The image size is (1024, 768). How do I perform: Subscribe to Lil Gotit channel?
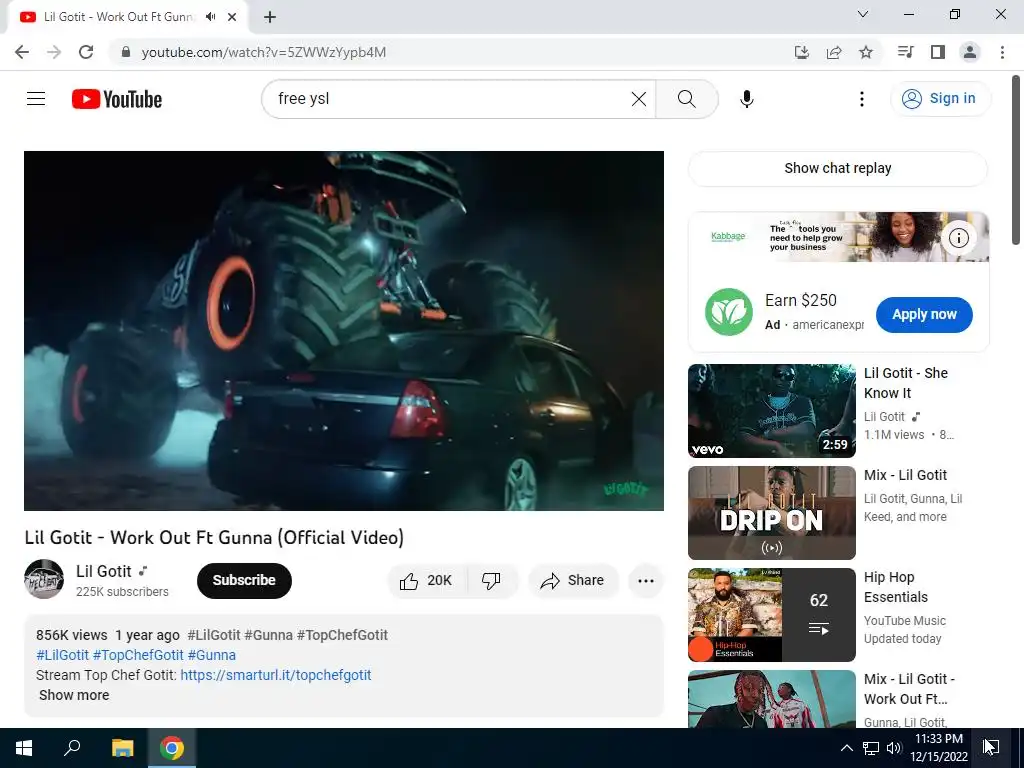pyautogui.click(x=244, y=581)
